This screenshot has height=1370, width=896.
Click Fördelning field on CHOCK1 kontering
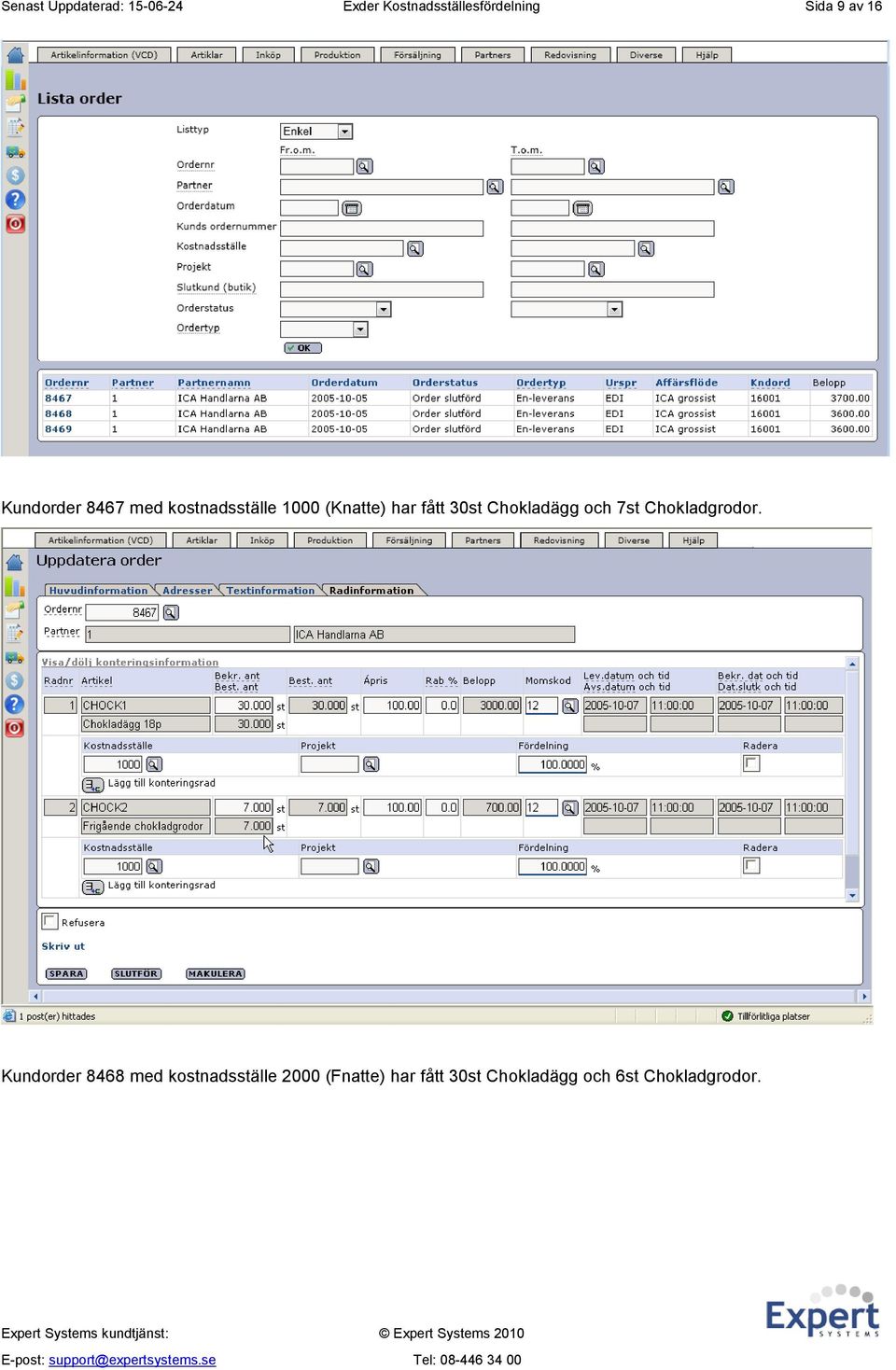[553, 764]
